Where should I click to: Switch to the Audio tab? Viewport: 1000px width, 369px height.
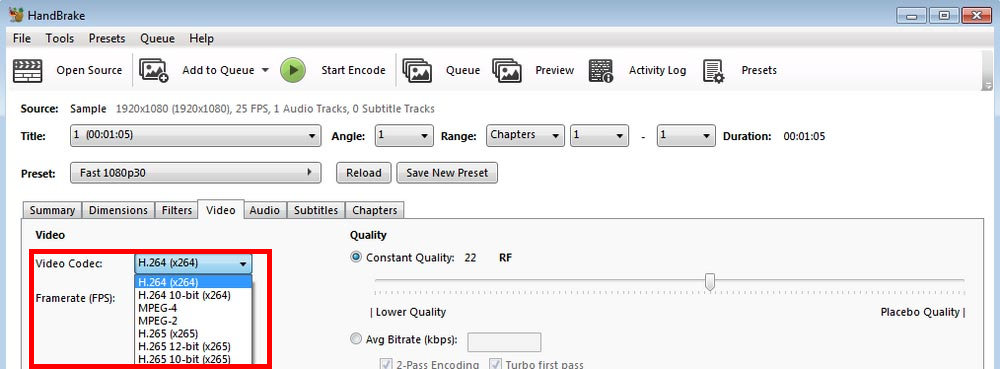[x=265, y=210]
